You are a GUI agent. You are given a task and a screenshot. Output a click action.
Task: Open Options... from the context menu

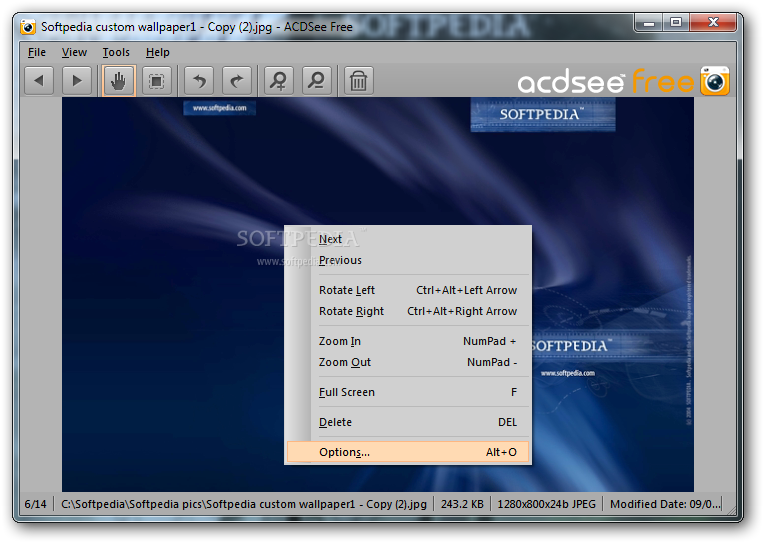click(408, 452)
